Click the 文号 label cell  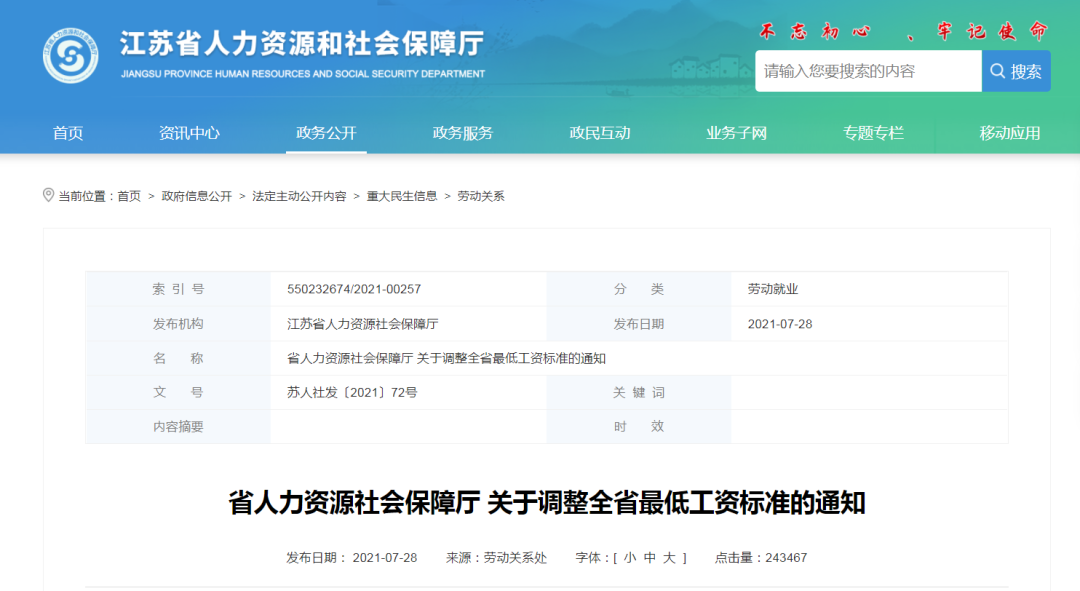pyautogui.click(x=178, y=393)
